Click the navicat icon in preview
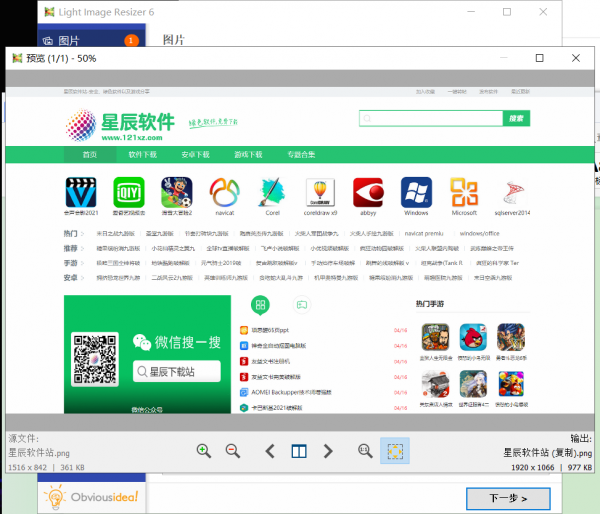Screen dimensions: 600x514 [x=225, y=192]
